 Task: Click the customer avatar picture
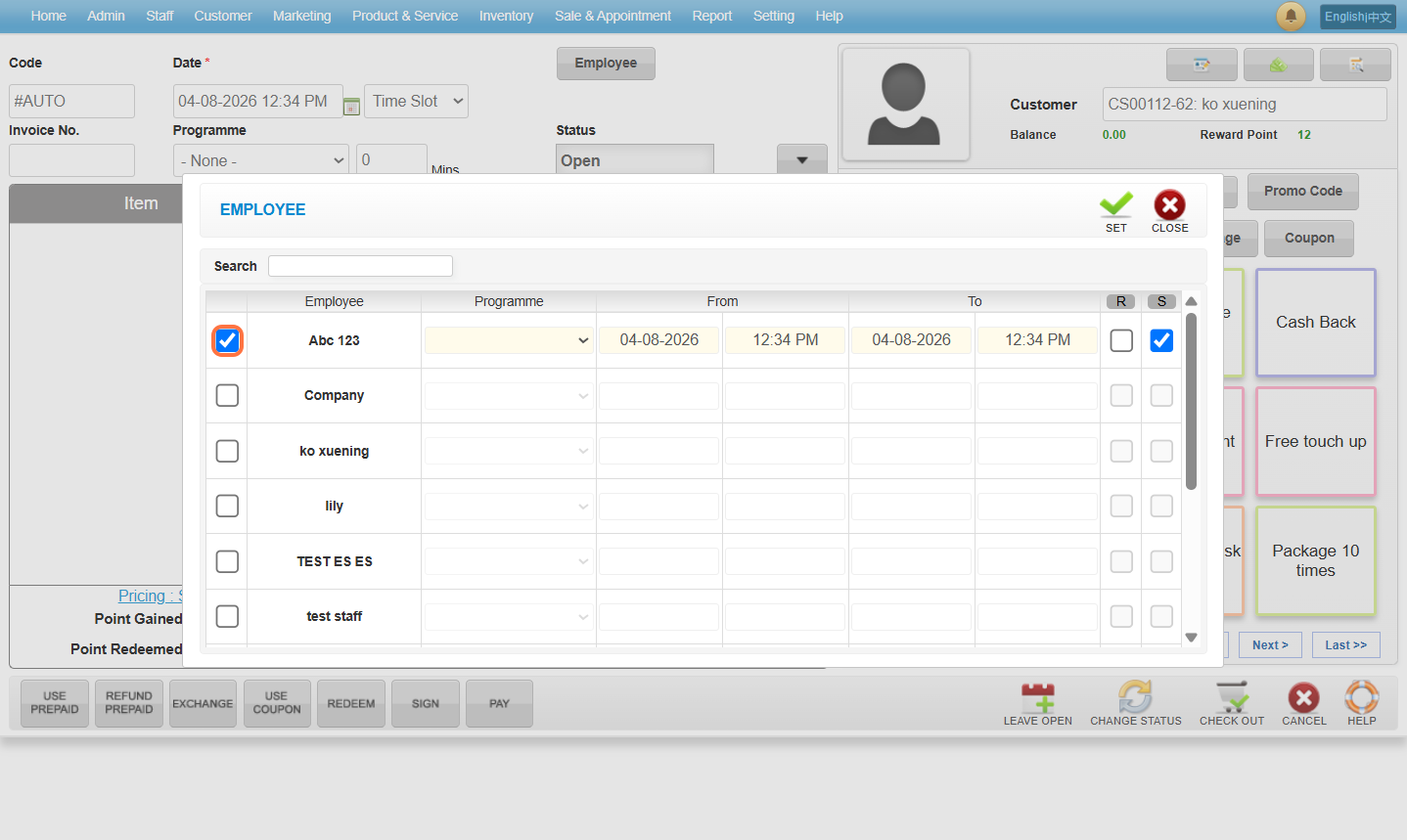[905, 105]
